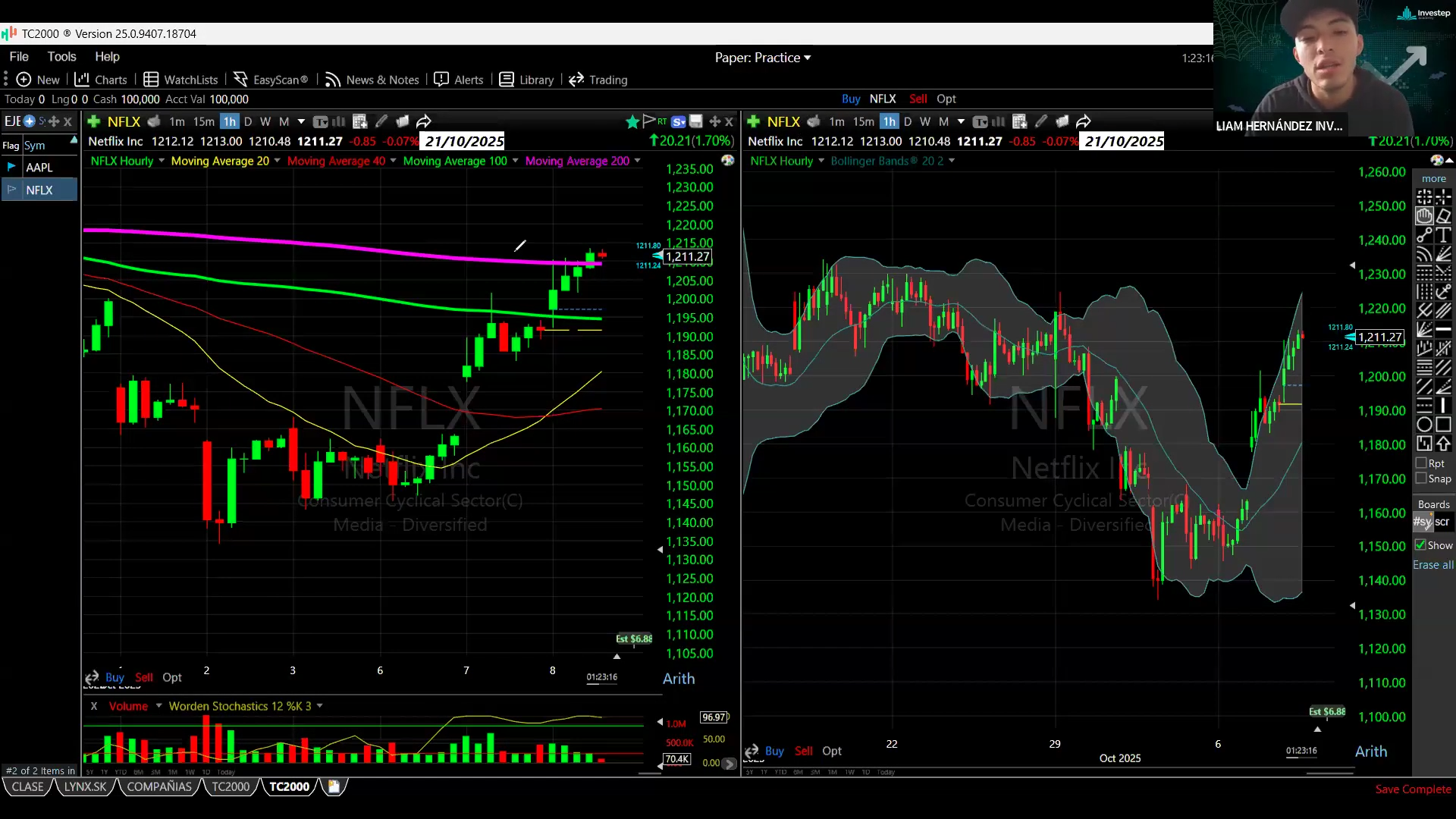
Task: Open the Paper: Practice account dropdown
Action: [763, 58]
